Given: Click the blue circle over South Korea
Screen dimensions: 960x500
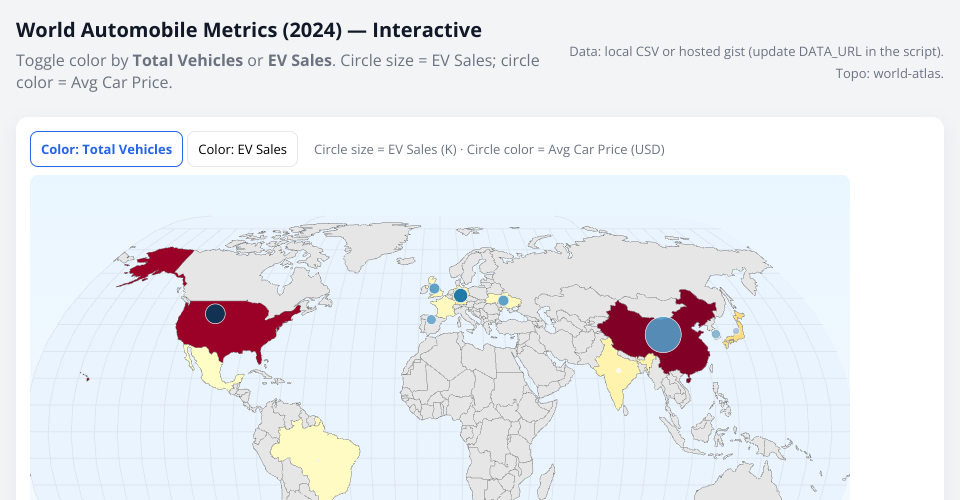Looking at the screenshot, I should (x=715, y=335).
